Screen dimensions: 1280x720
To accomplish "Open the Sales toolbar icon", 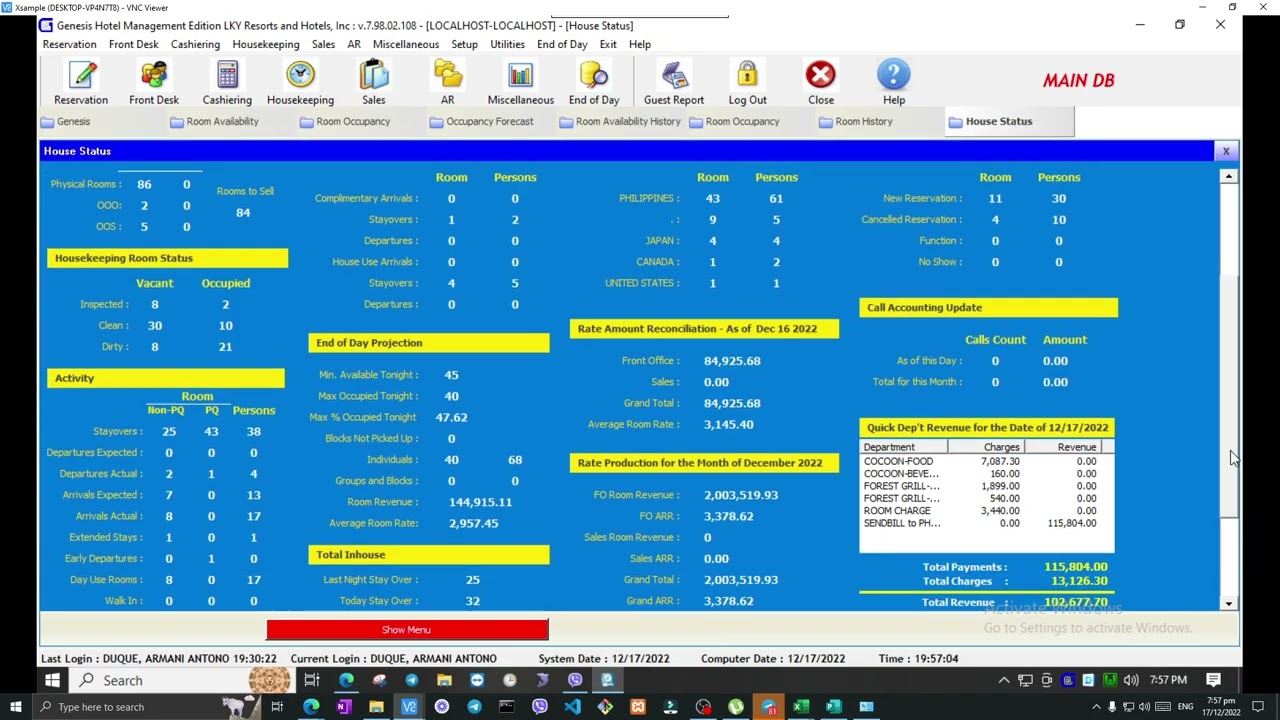I will 374,83.
